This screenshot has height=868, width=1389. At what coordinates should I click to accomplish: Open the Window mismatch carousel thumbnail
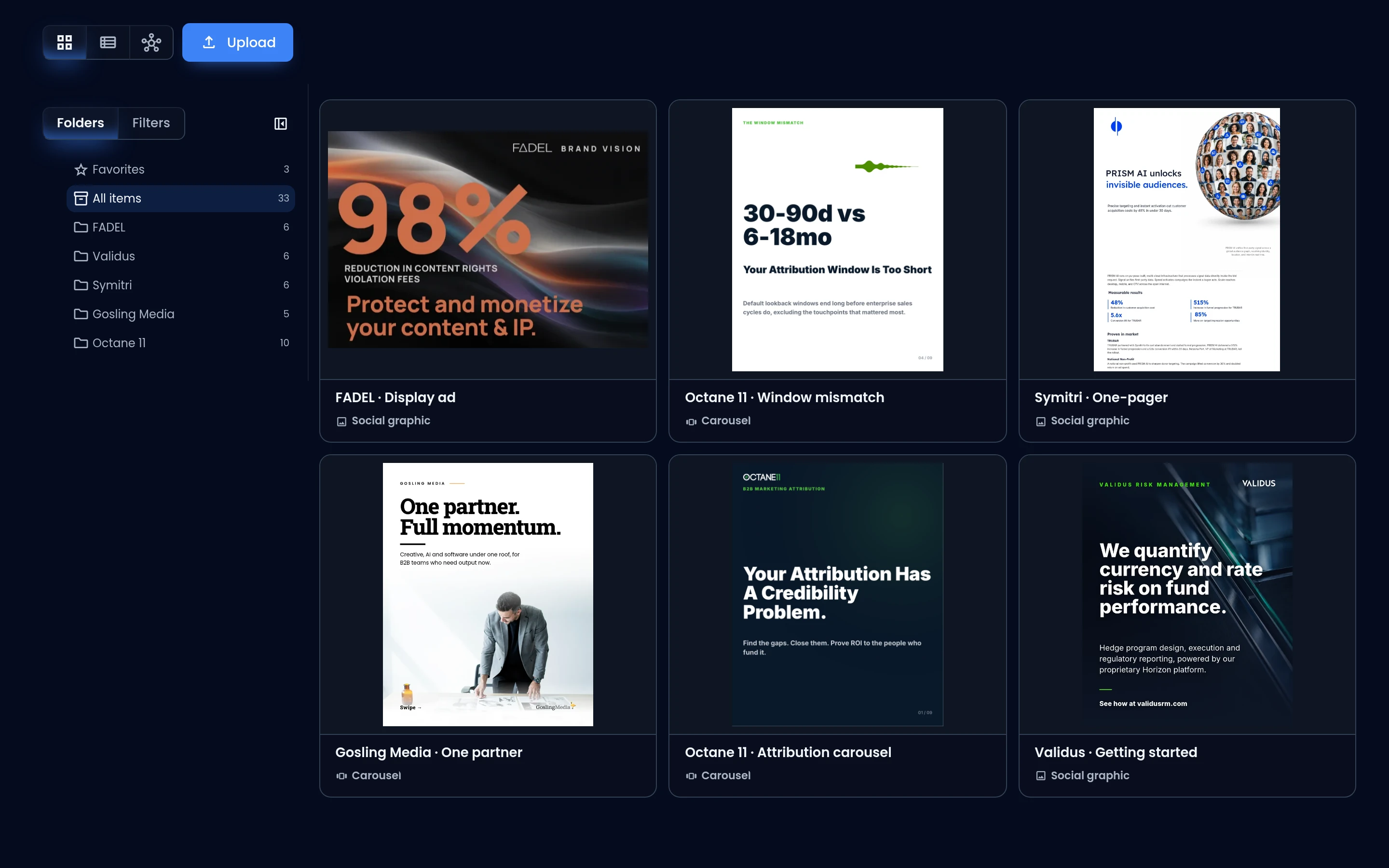(x=837, y=239)
